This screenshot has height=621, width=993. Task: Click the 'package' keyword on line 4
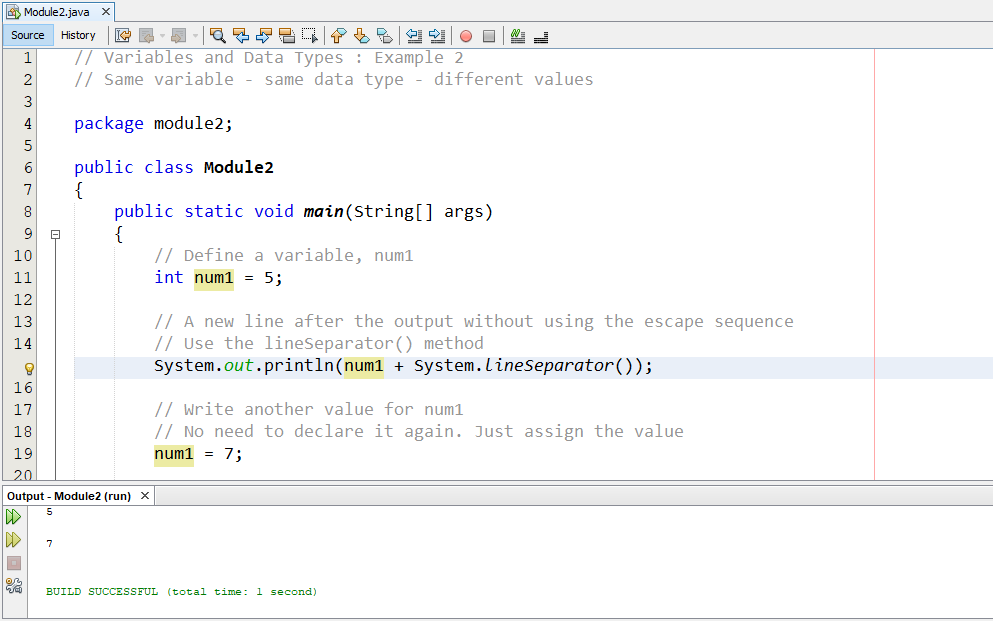point(109,123)
